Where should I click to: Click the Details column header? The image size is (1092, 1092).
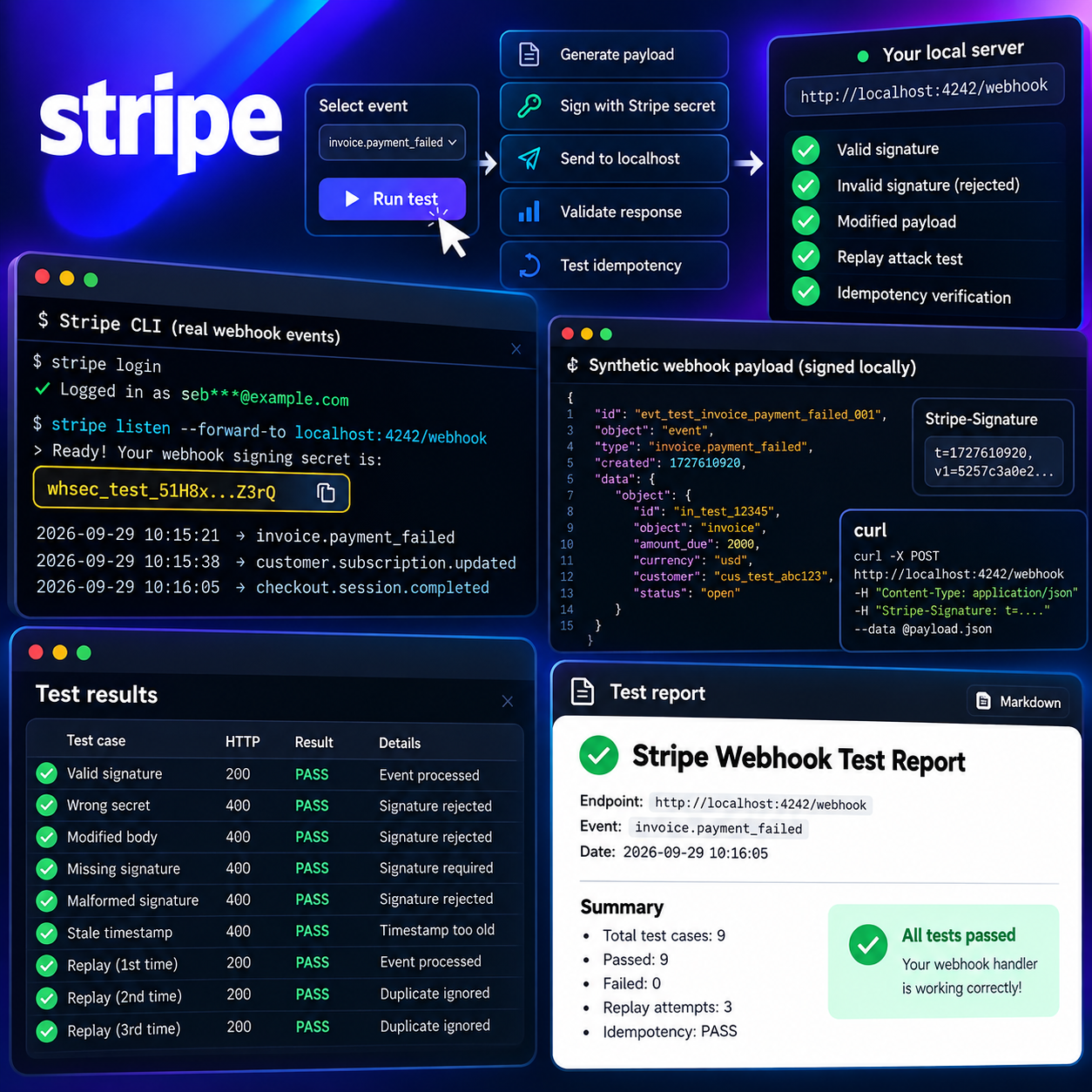tap(400, 743)
